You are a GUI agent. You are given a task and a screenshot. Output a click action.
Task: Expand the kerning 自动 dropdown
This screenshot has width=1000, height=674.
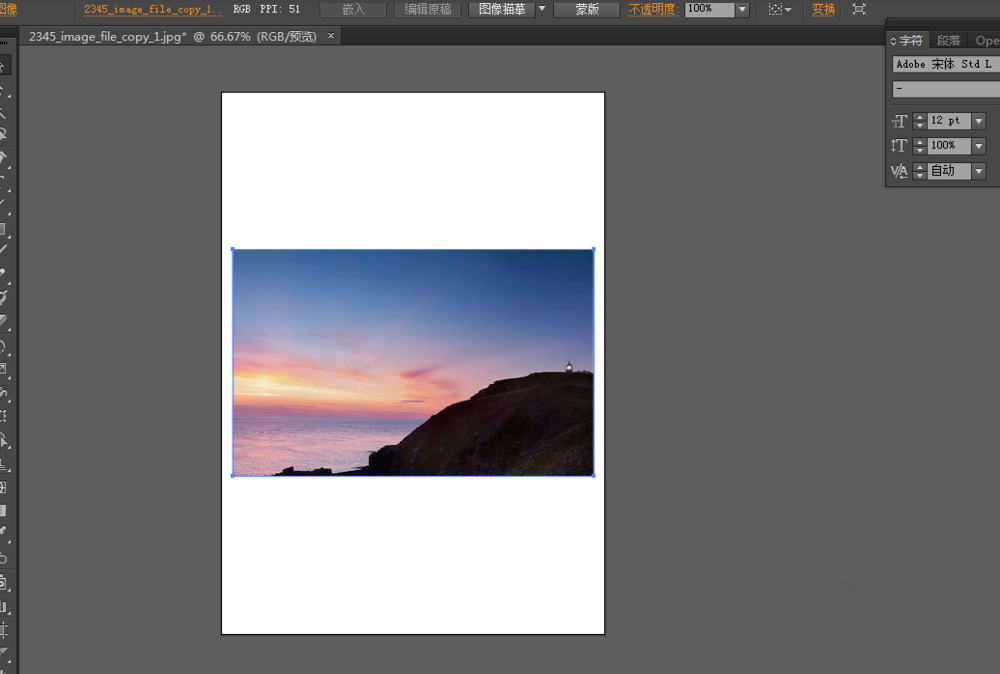click(979, 171)
